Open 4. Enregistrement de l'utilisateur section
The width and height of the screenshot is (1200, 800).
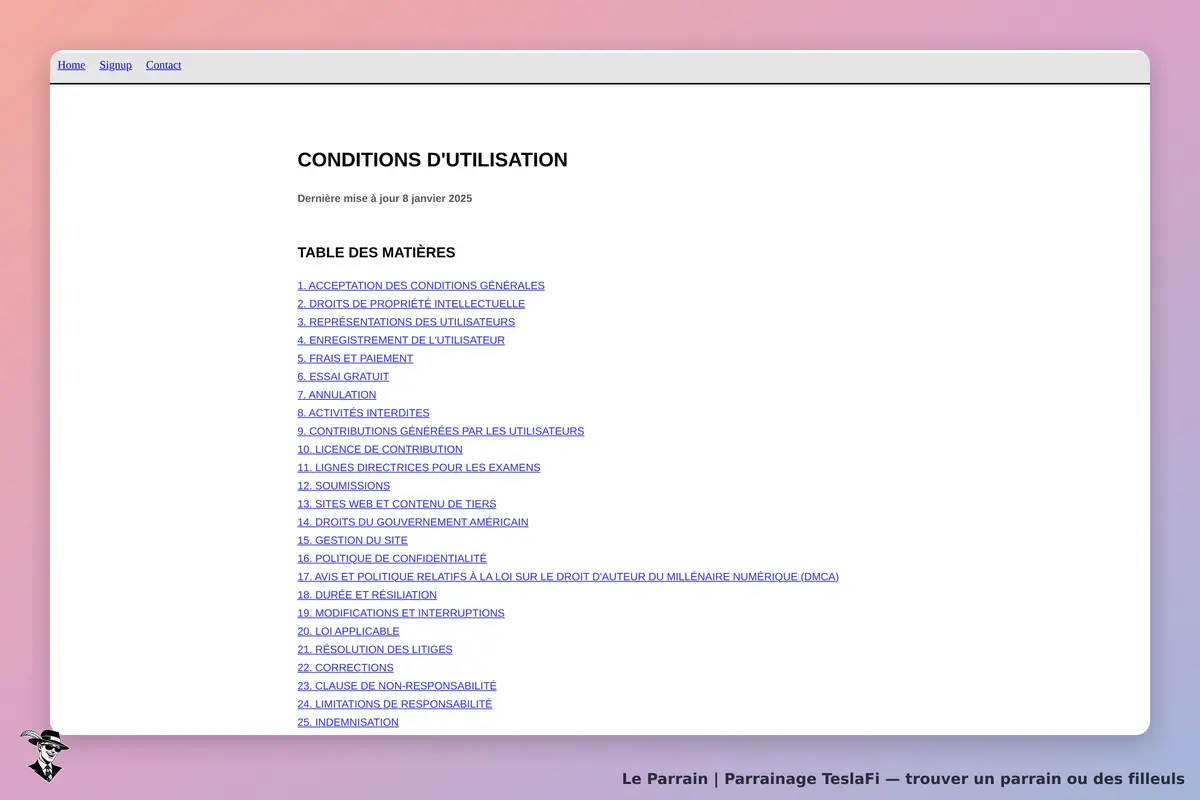pyautogui.click(x=401, y=340)
